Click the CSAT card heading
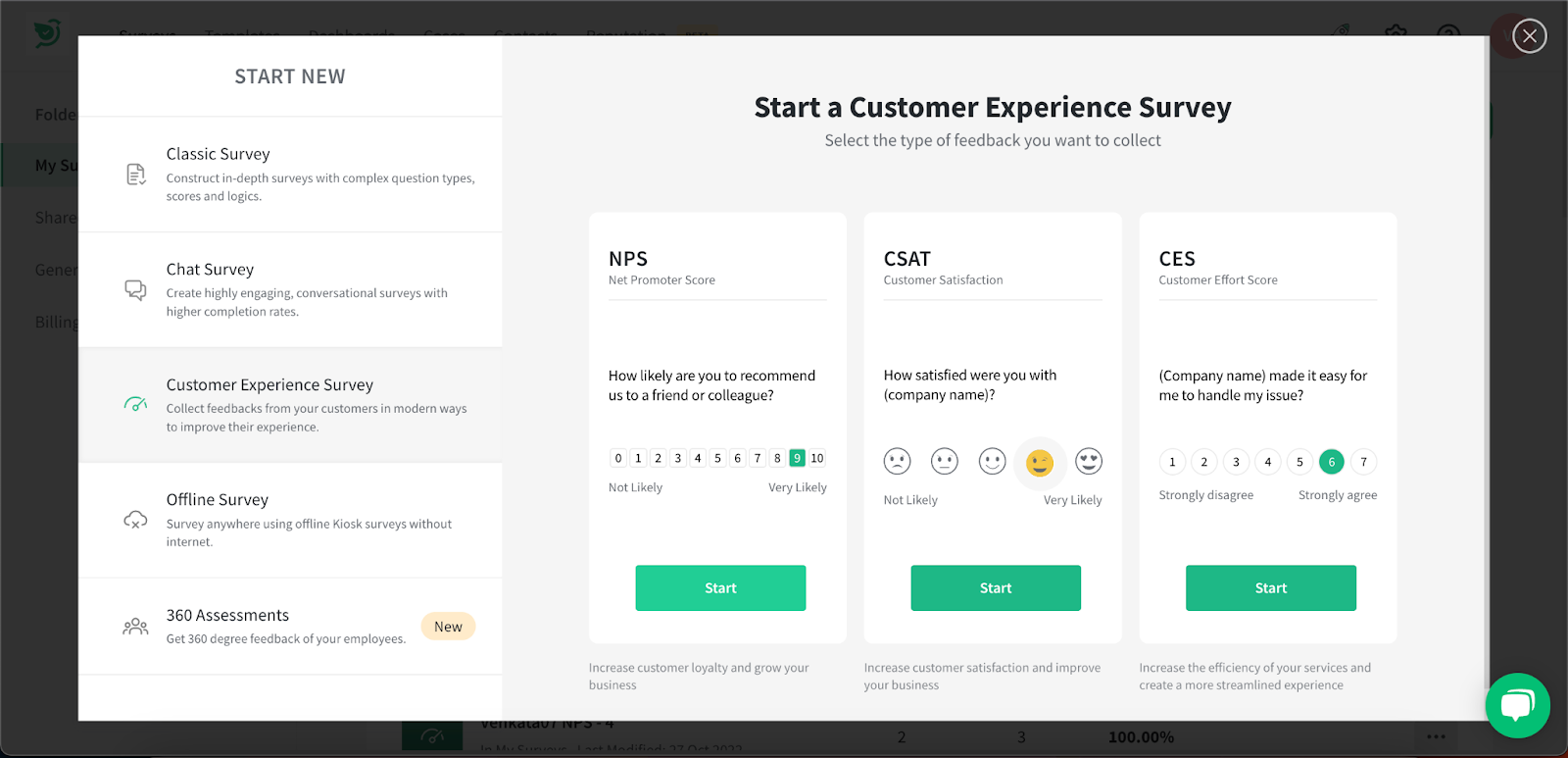1568x758 pixels. pyautogui.click(x=906, y=259)
